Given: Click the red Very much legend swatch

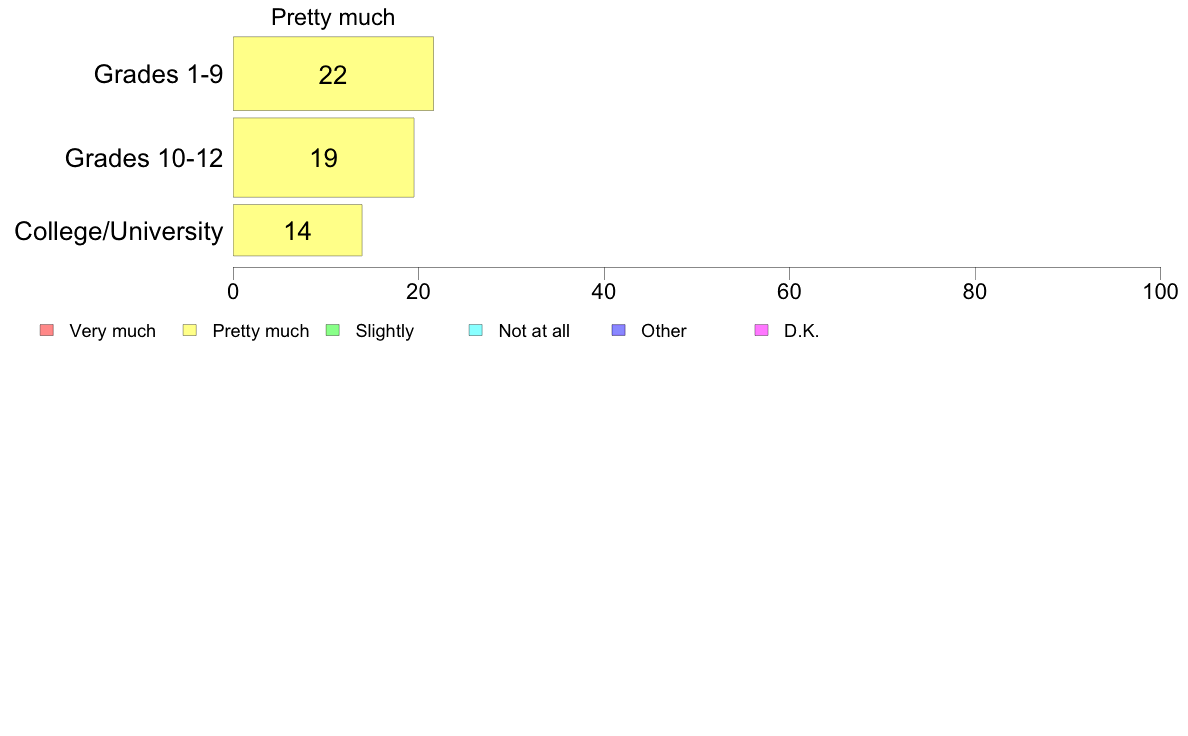Looking at the screenshot, I should coord(47,330).
